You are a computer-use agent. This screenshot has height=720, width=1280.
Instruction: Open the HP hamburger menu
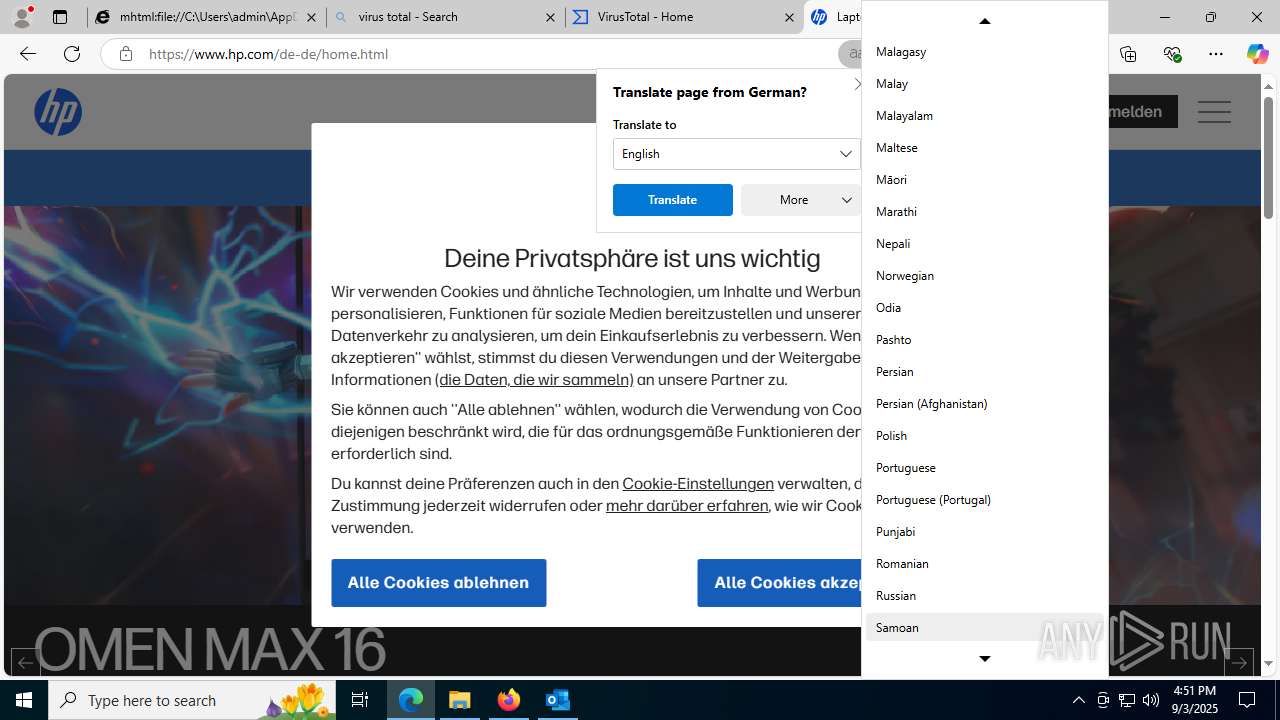(1214, 112)
